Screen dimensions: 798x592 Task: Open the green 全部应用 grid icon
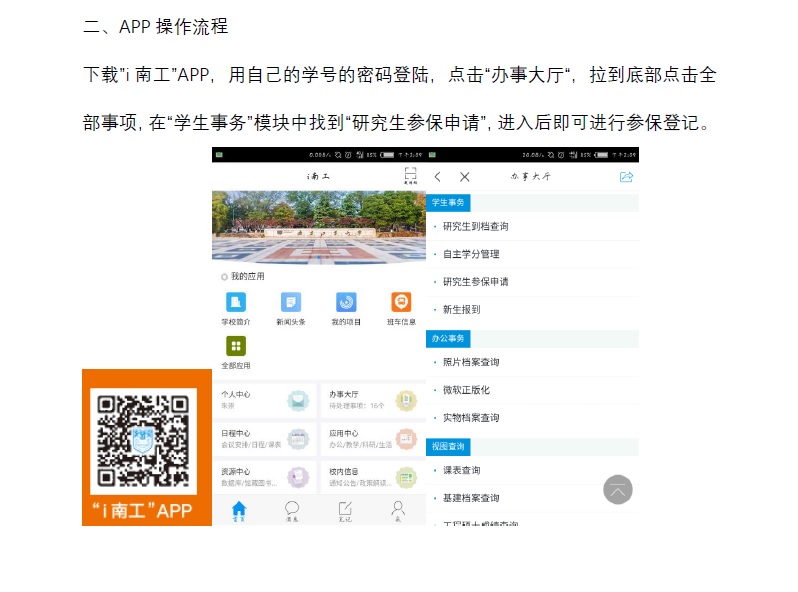(x=236, y=346)
